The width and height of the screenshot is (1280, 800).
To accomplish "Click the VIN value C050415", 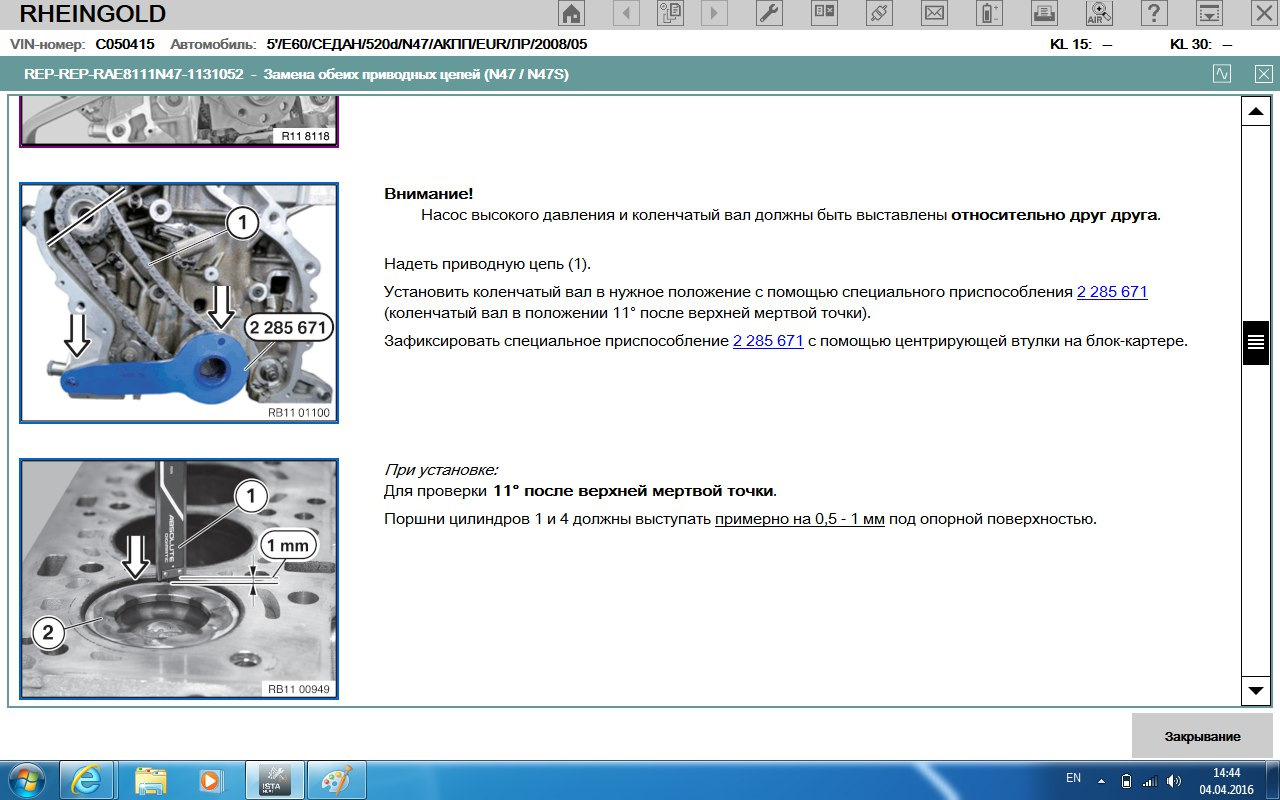I will coord(125,44).
